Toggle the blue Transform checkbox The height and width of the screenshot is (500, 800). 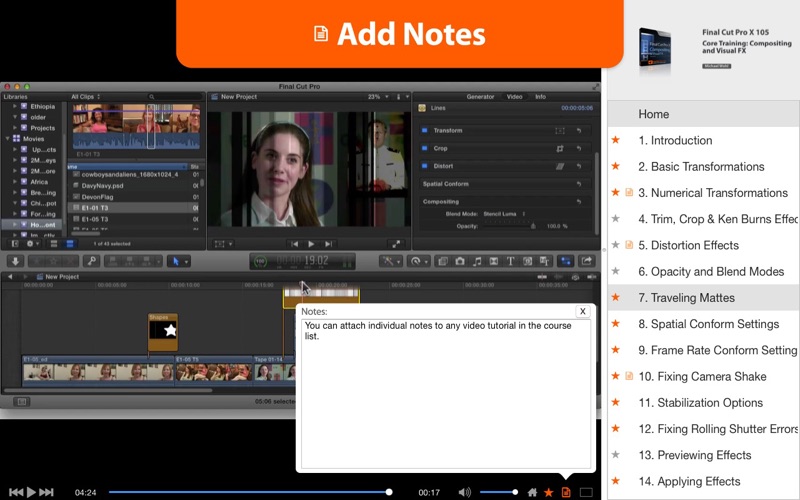[424, 131]
